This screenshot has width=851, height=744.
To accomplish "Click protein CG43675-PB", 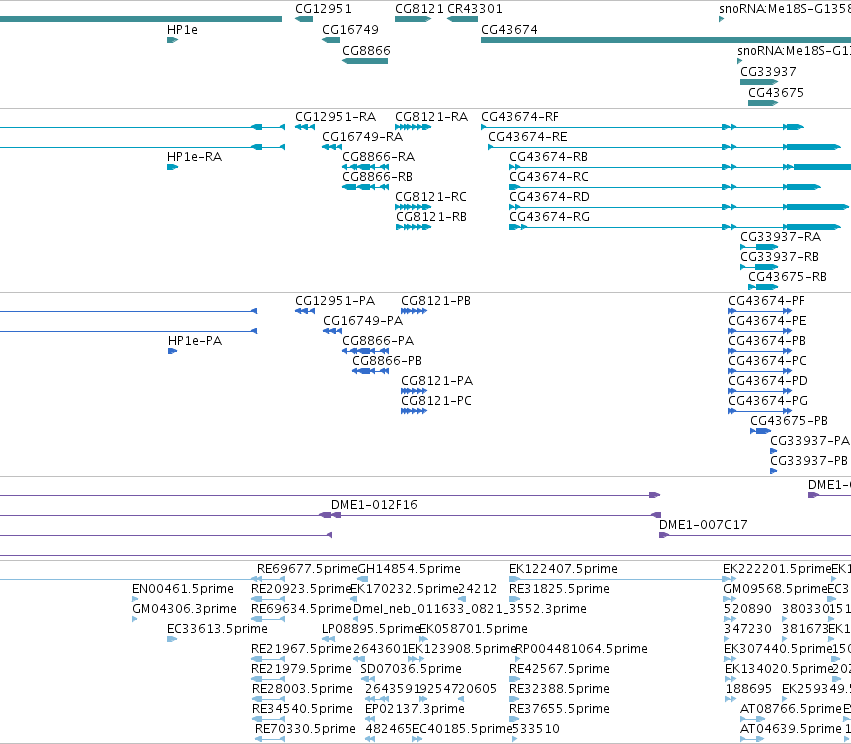I will tap(789, 421).
